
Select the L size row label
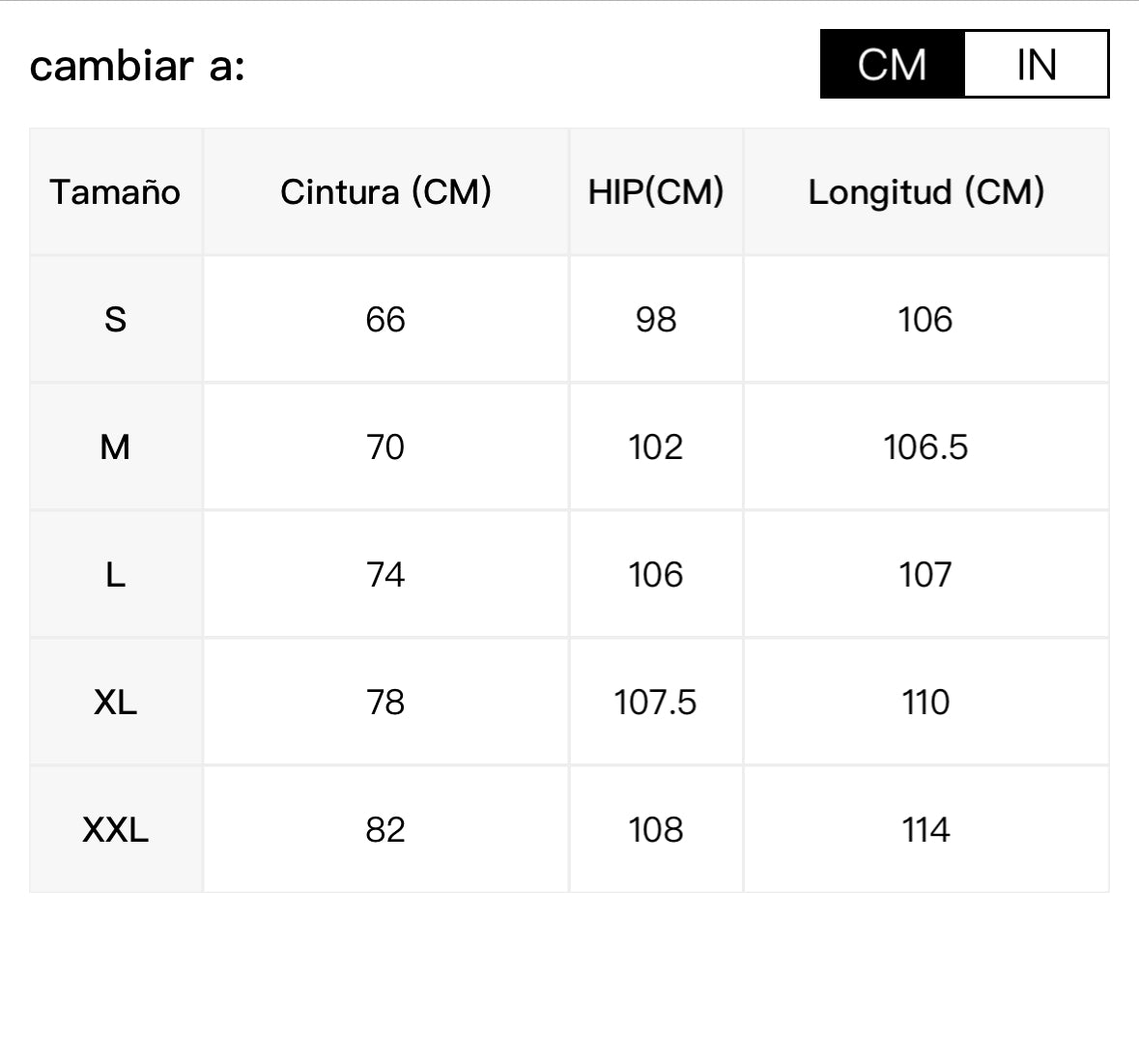point(115,575)
